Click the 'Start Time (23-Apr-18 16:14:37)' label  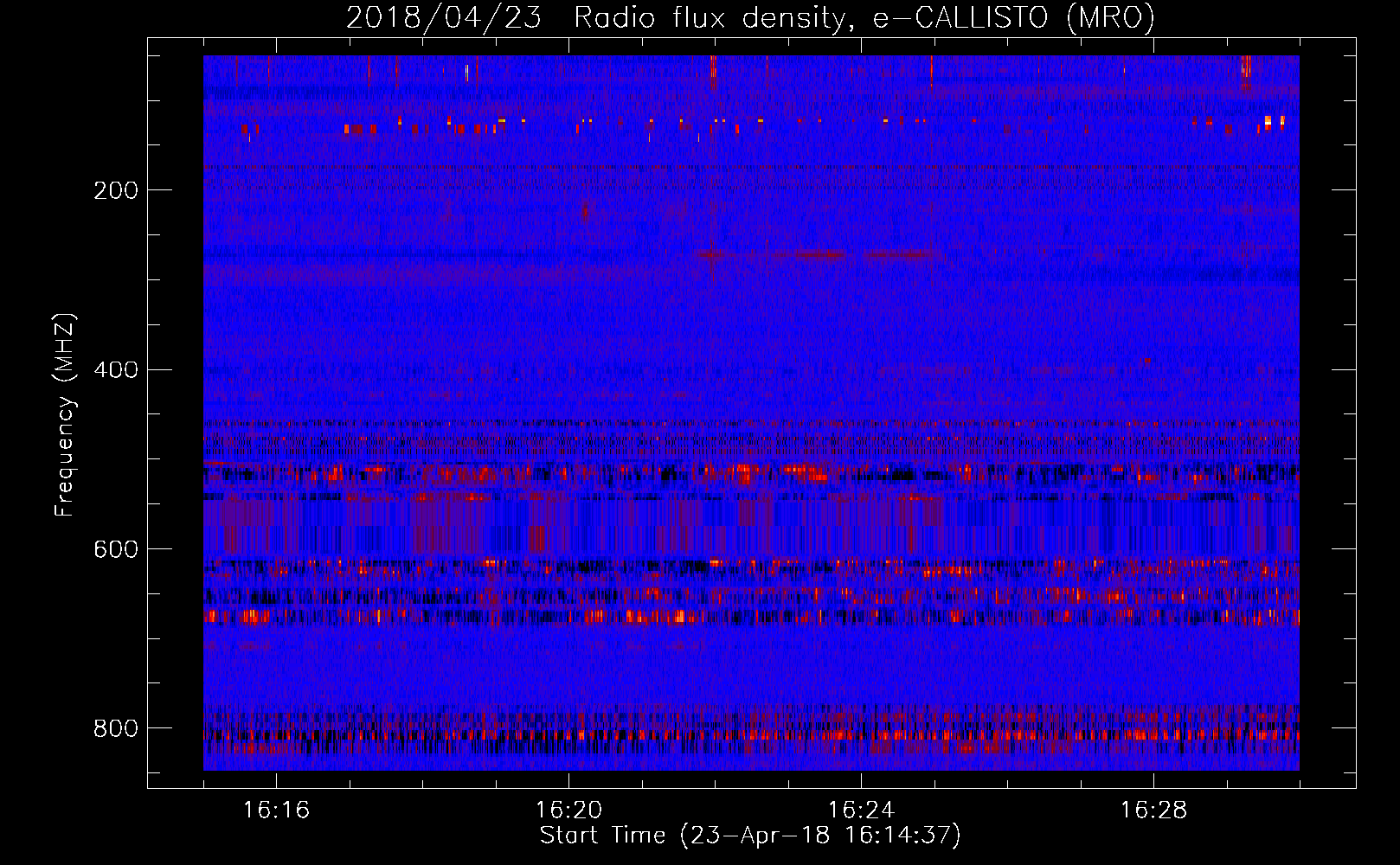coord(750,836)
